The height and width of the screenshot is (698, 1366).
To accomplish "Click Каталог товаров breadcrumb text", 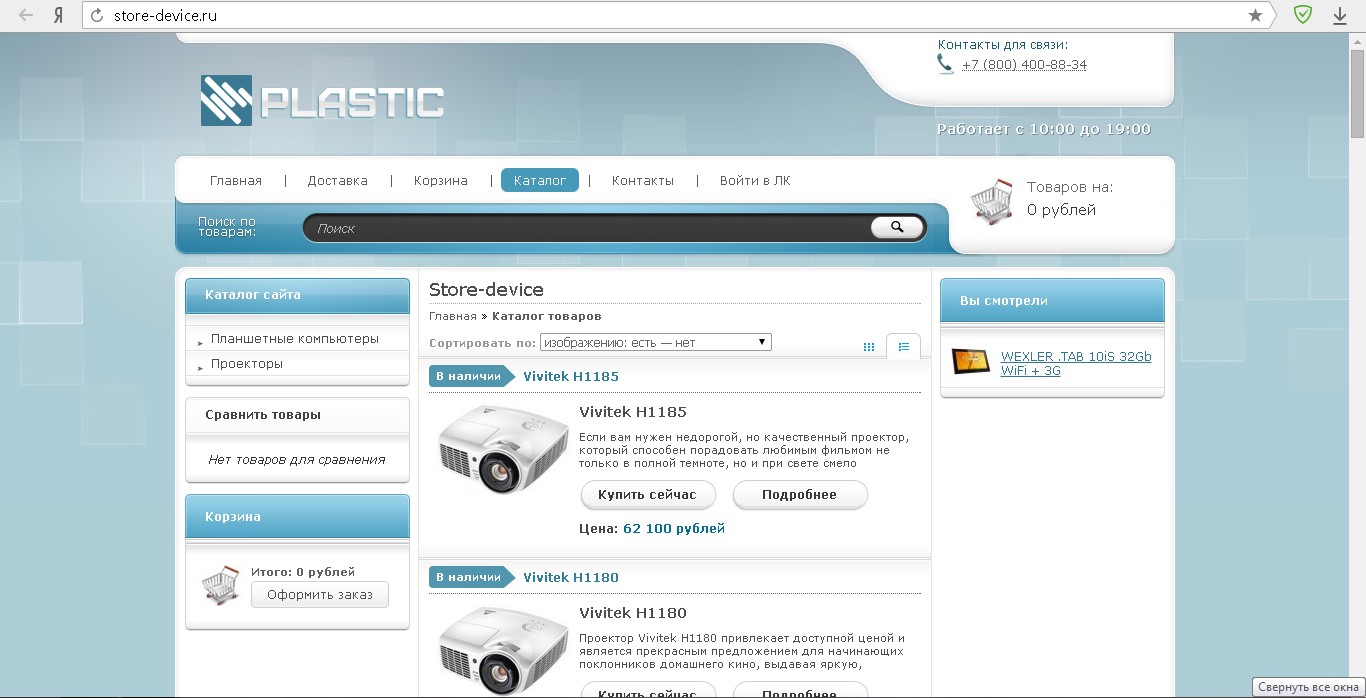I will coord(547,316).
